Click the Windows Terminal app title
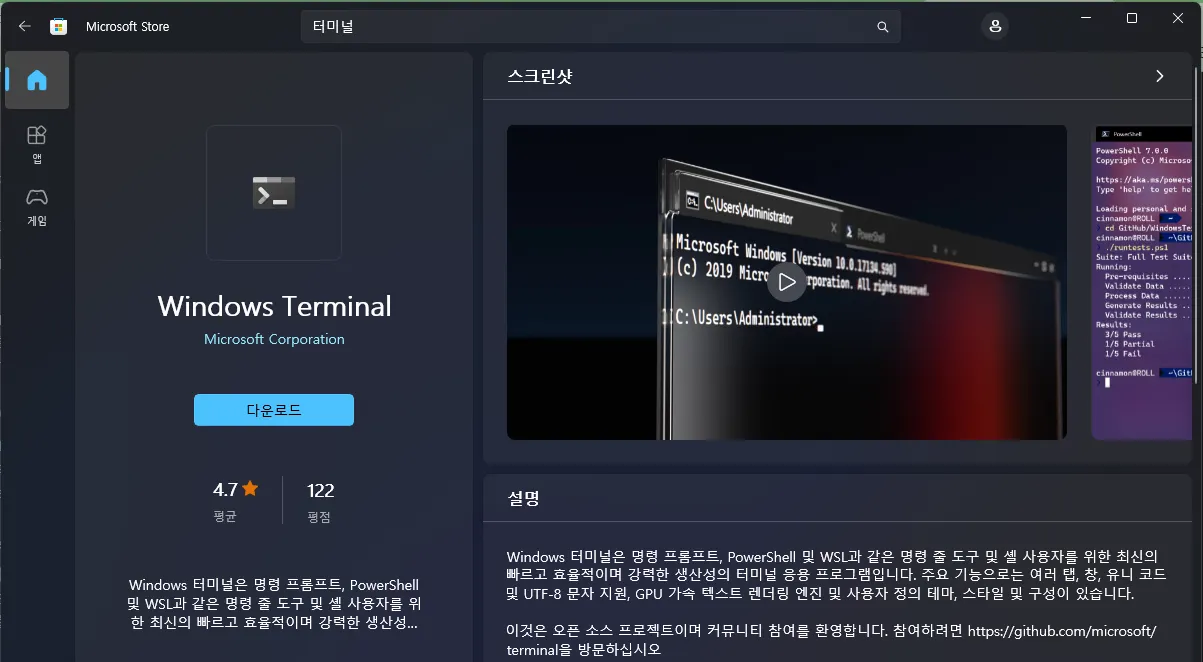This screenshot has height=662, width=1203. tap(274, 306)
